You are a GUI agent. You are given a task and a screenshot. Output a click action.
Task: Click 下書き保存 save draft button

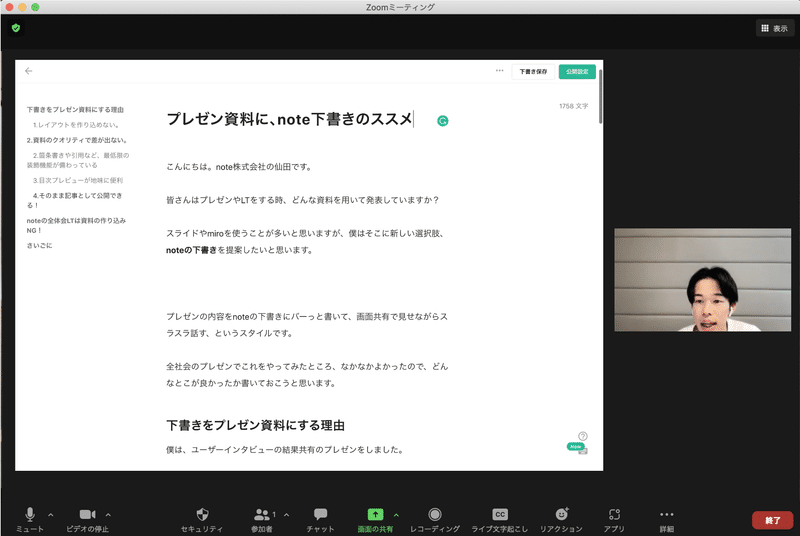tap(533, 71)
